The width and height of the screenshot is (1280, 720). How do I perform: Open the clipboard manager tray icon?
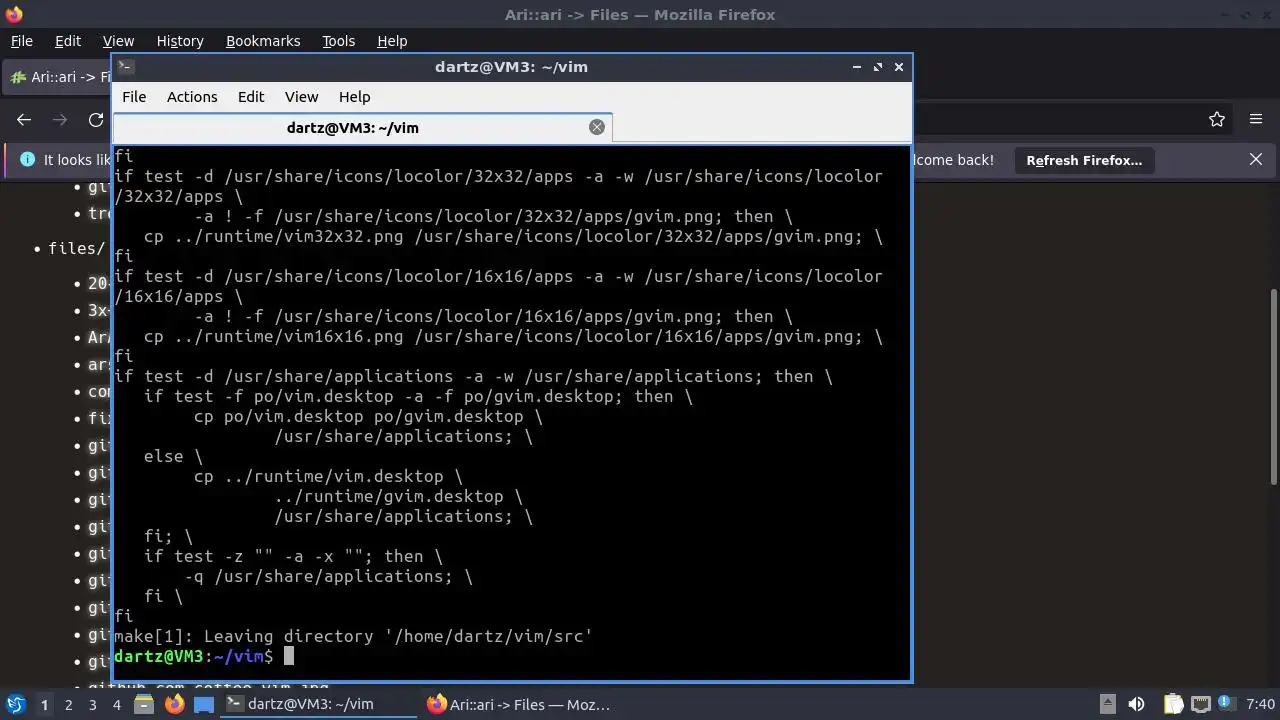click(1173, 705)
